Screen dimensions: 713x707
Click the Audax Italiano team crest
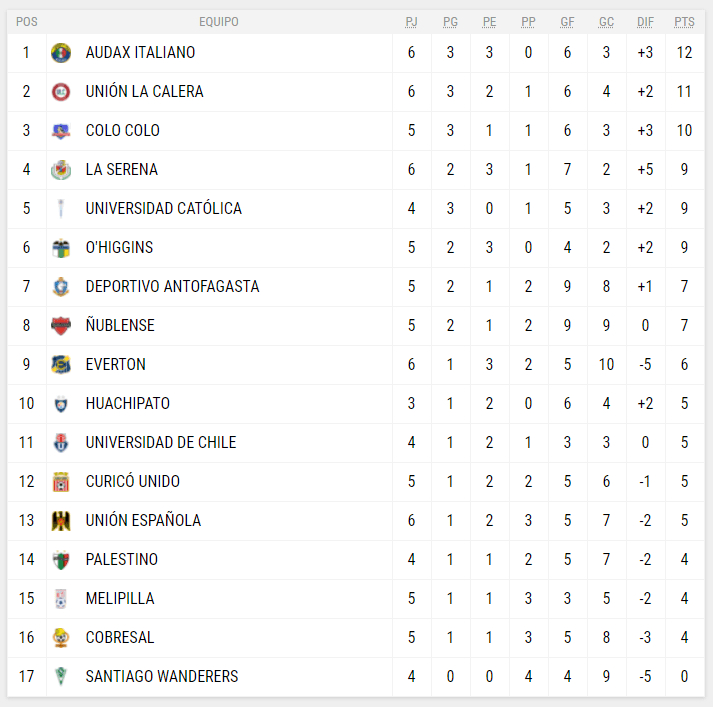click(61, 53)
